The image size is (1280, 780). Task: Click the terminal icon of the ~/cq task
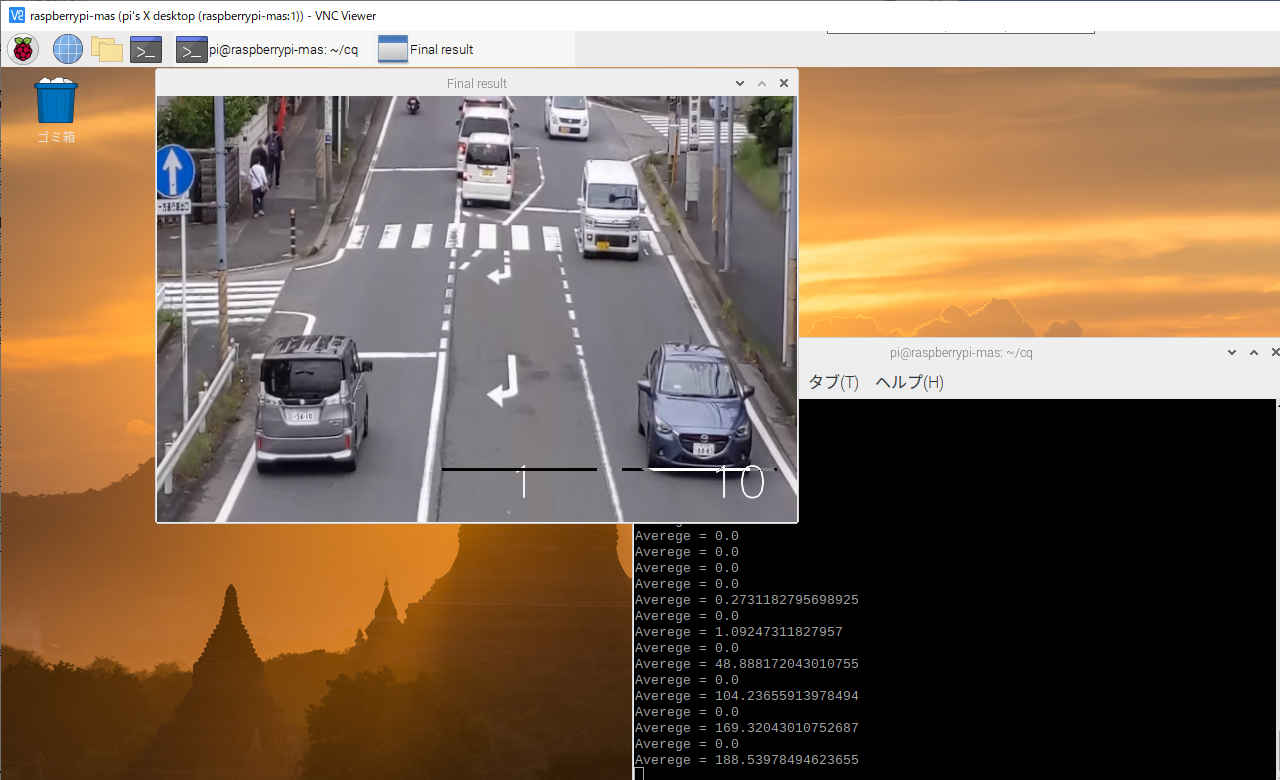click(191, 49)
